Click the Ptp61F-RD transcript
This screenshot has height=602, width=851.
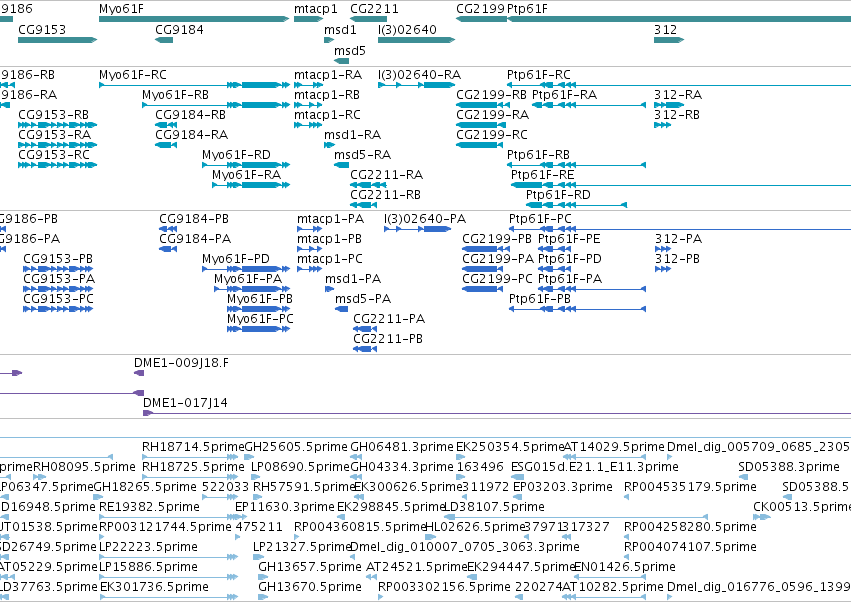coord(576,205)
